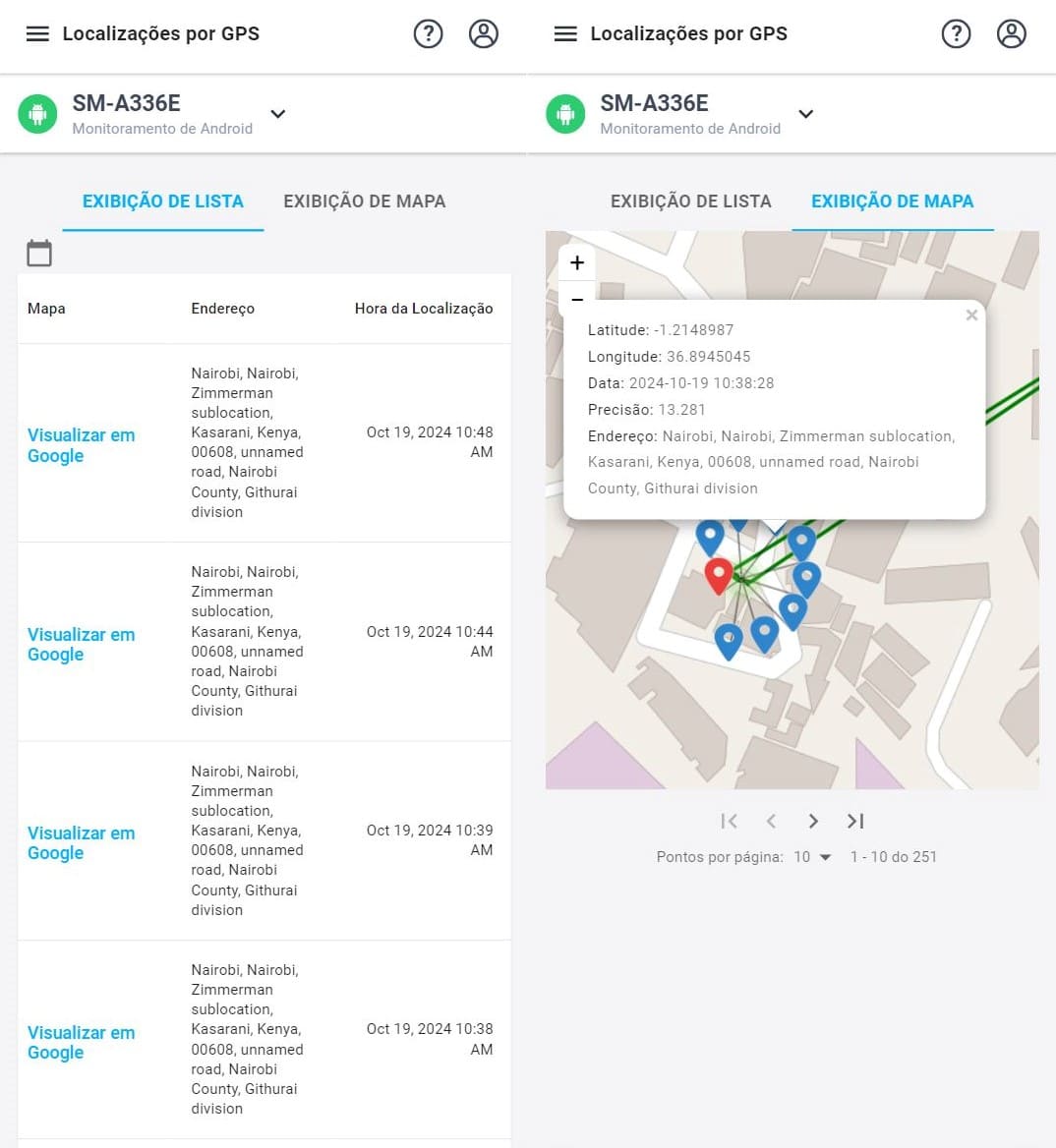The image size is (1056, 1148).
Task: Select EXIBIÇÃO DE MAPA tab in right panel
Action: [x=892, y=201]
